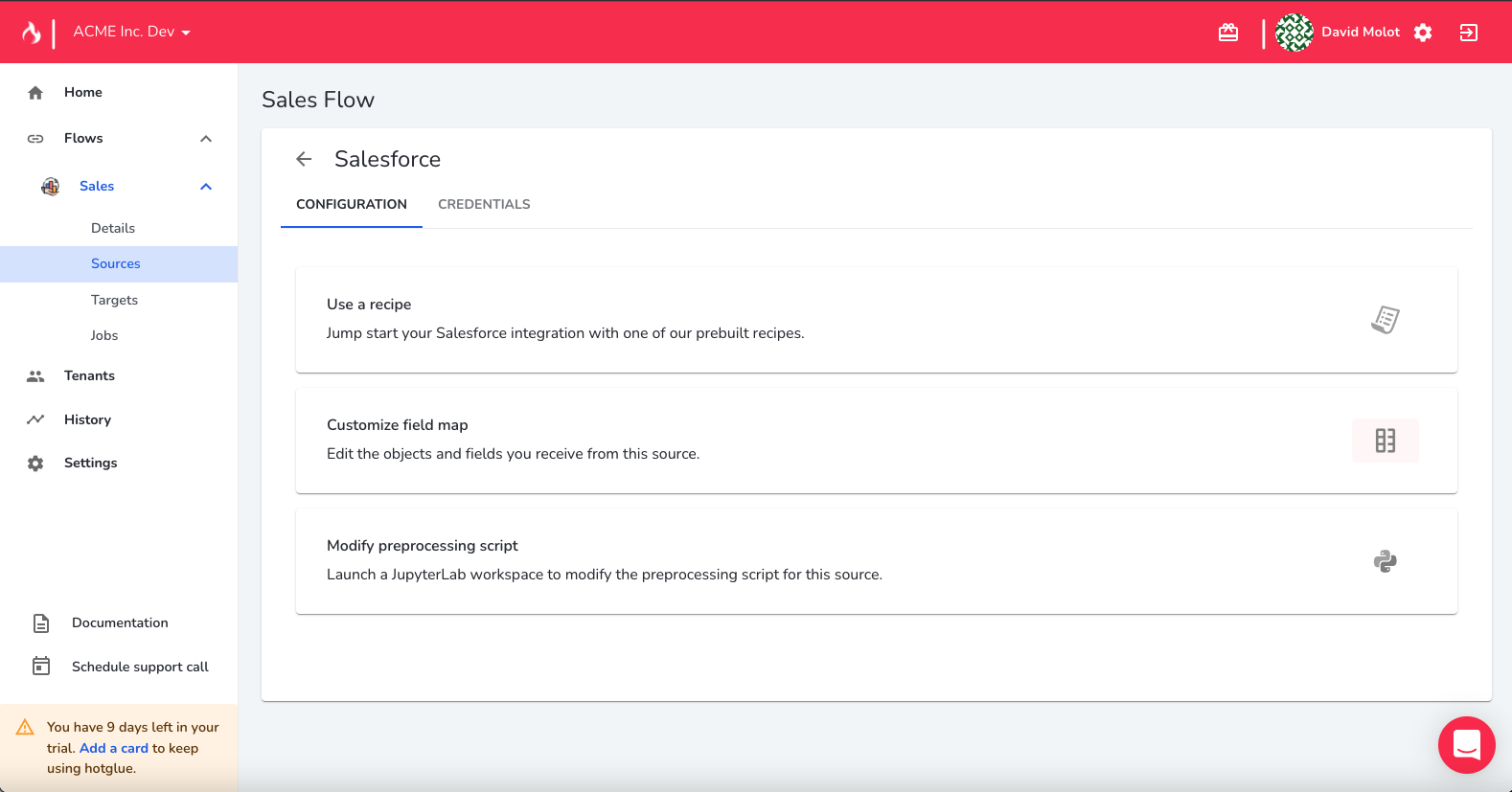The height and width of the screenshot is (792, 1512).
Task: Collapse the Flows section chevron
Action: [206, 139]
